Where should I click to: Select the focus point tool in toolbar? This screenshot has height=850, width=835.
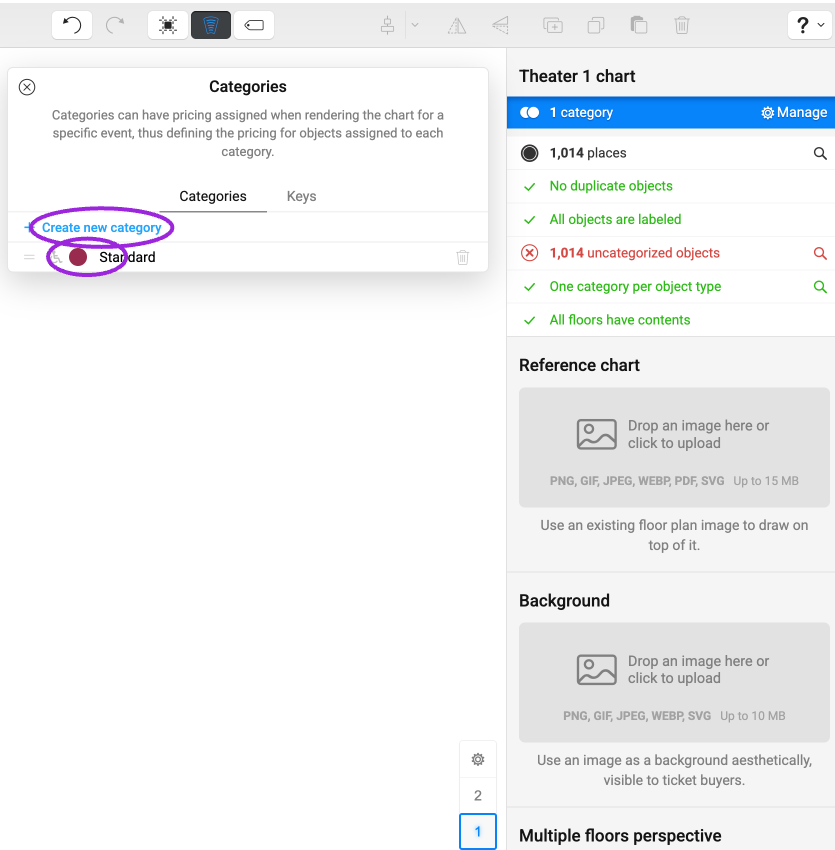point(168,25)
